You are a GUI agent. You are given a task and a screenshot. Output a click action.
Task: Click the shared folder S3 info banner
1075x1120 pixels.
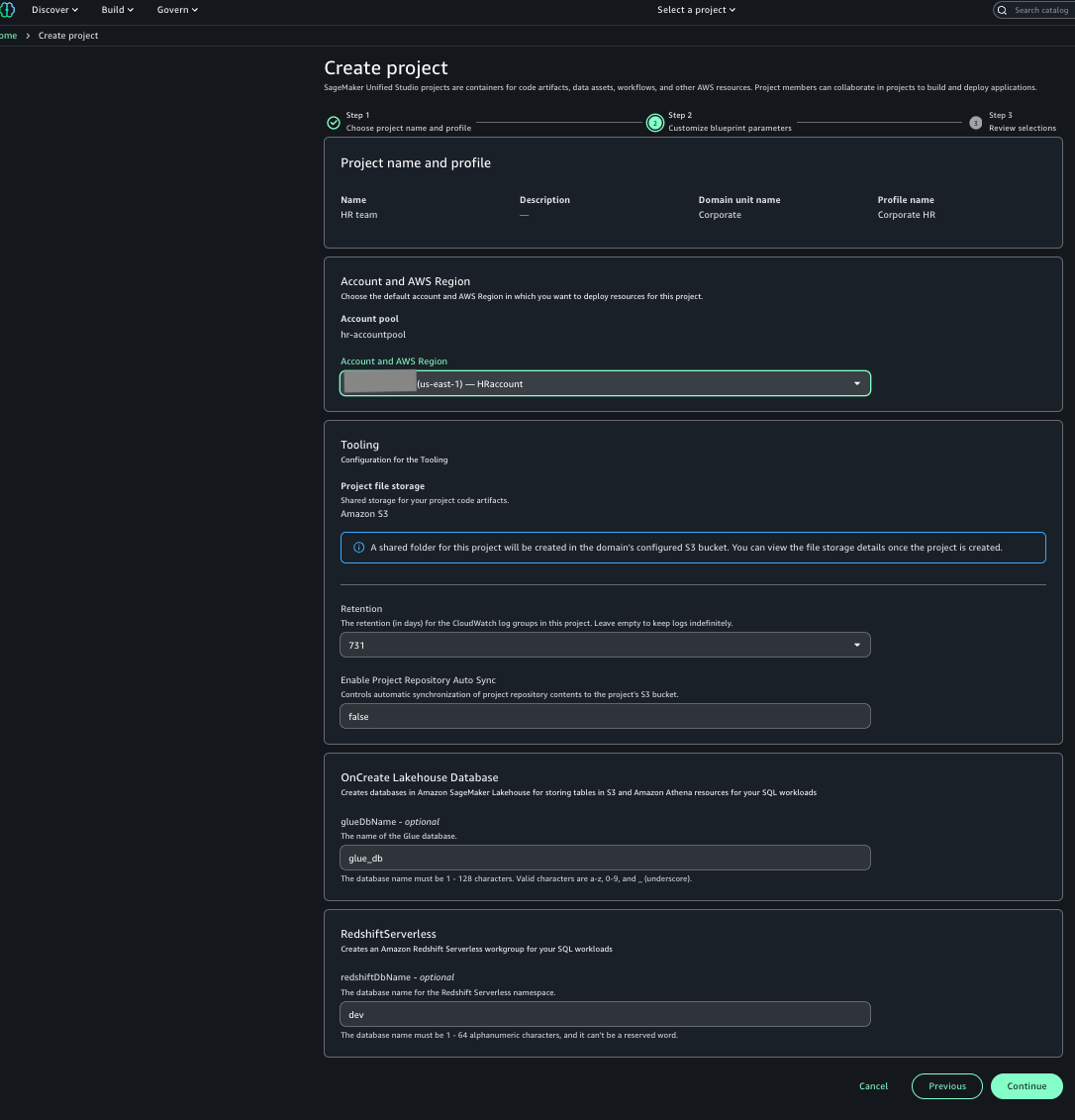click(x=693, y=548)
